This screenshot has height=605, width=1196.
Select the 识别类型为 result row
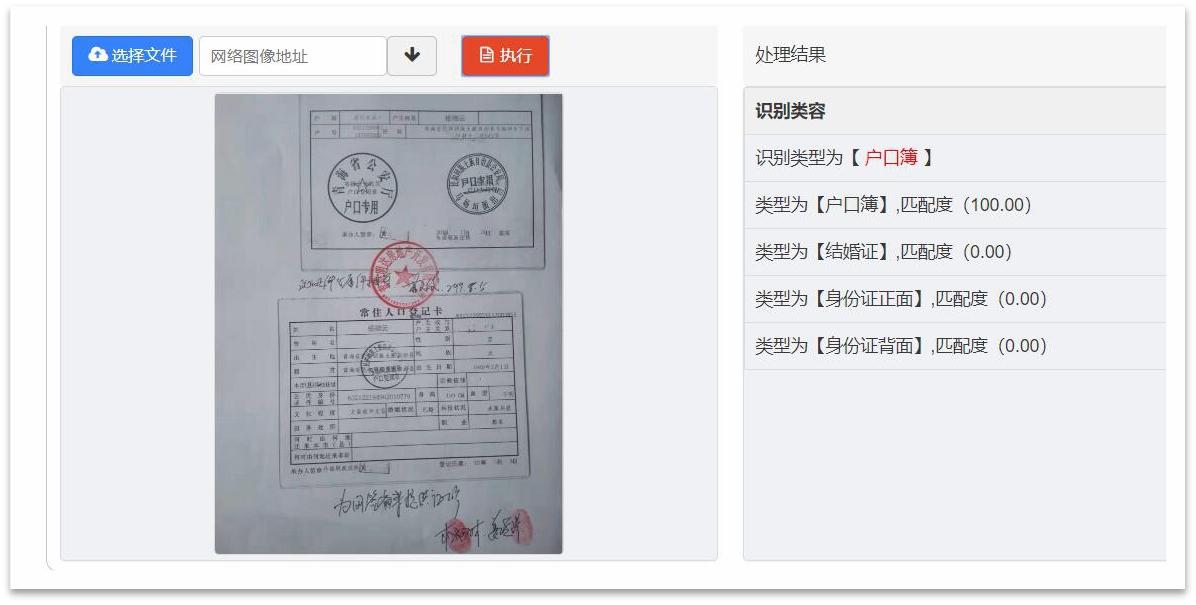click(x=955, y=158)
